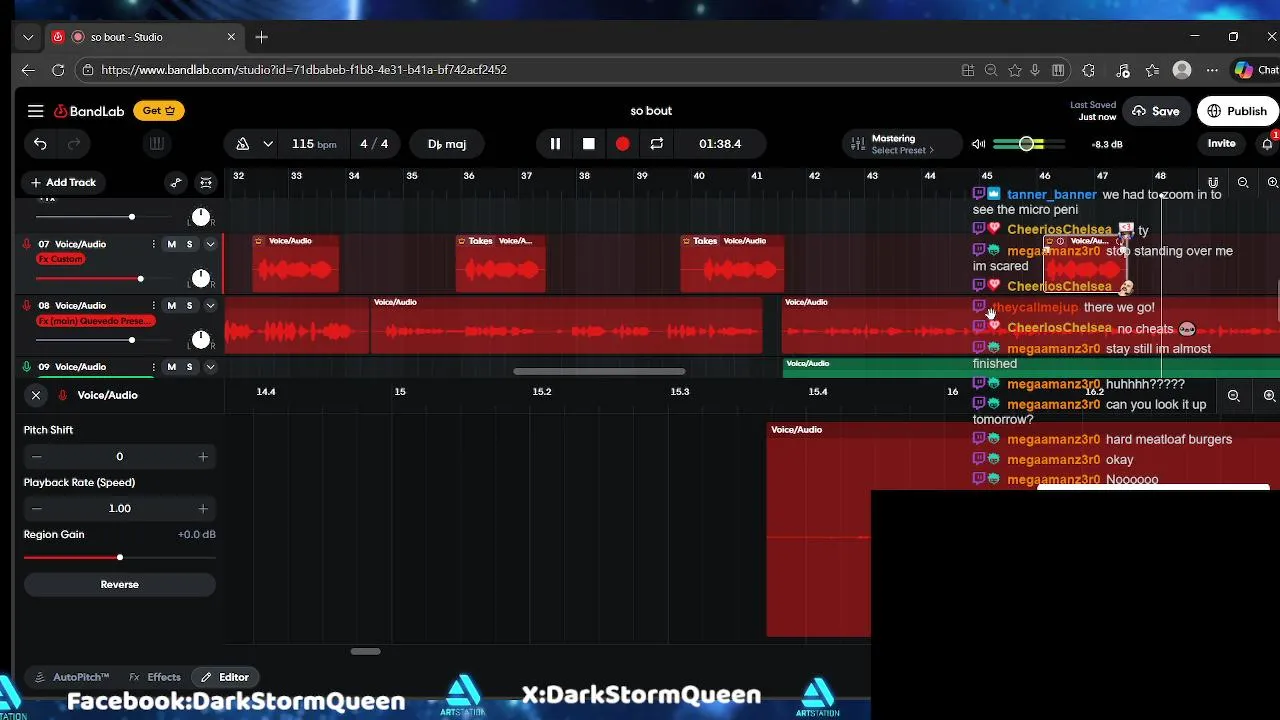Toggle snap-to-grid magnet icon
Screen dimensions: 1280x720
[1213, 182]
